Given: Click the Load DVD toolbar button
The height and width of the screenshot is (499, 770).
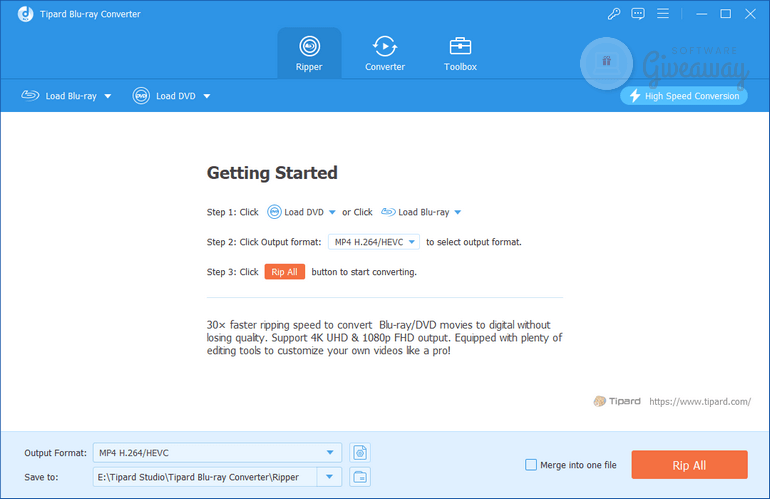Looking at the screenshot, I should (x=165, y=96).
